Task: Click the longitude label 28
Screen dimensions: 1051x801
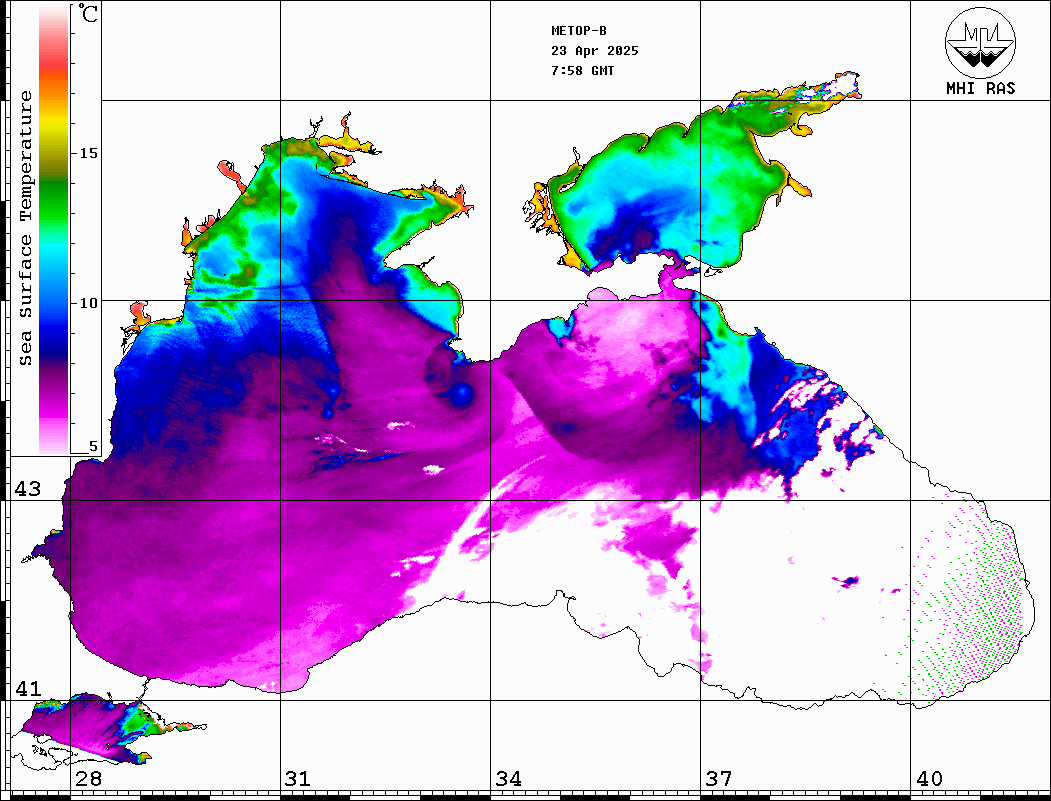Action: coord(88,778)
